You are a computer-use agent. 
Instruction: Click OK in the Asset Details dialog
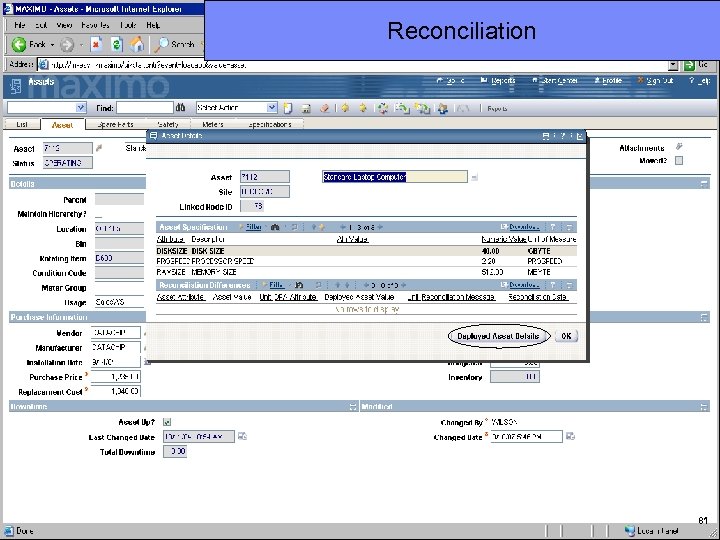(x=566, y=336)
